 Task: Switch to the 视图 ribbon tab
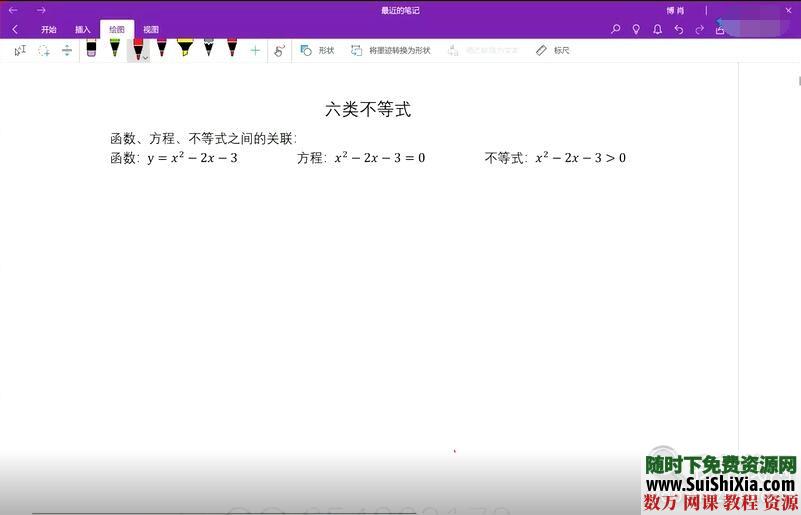(x=151, y=30)
